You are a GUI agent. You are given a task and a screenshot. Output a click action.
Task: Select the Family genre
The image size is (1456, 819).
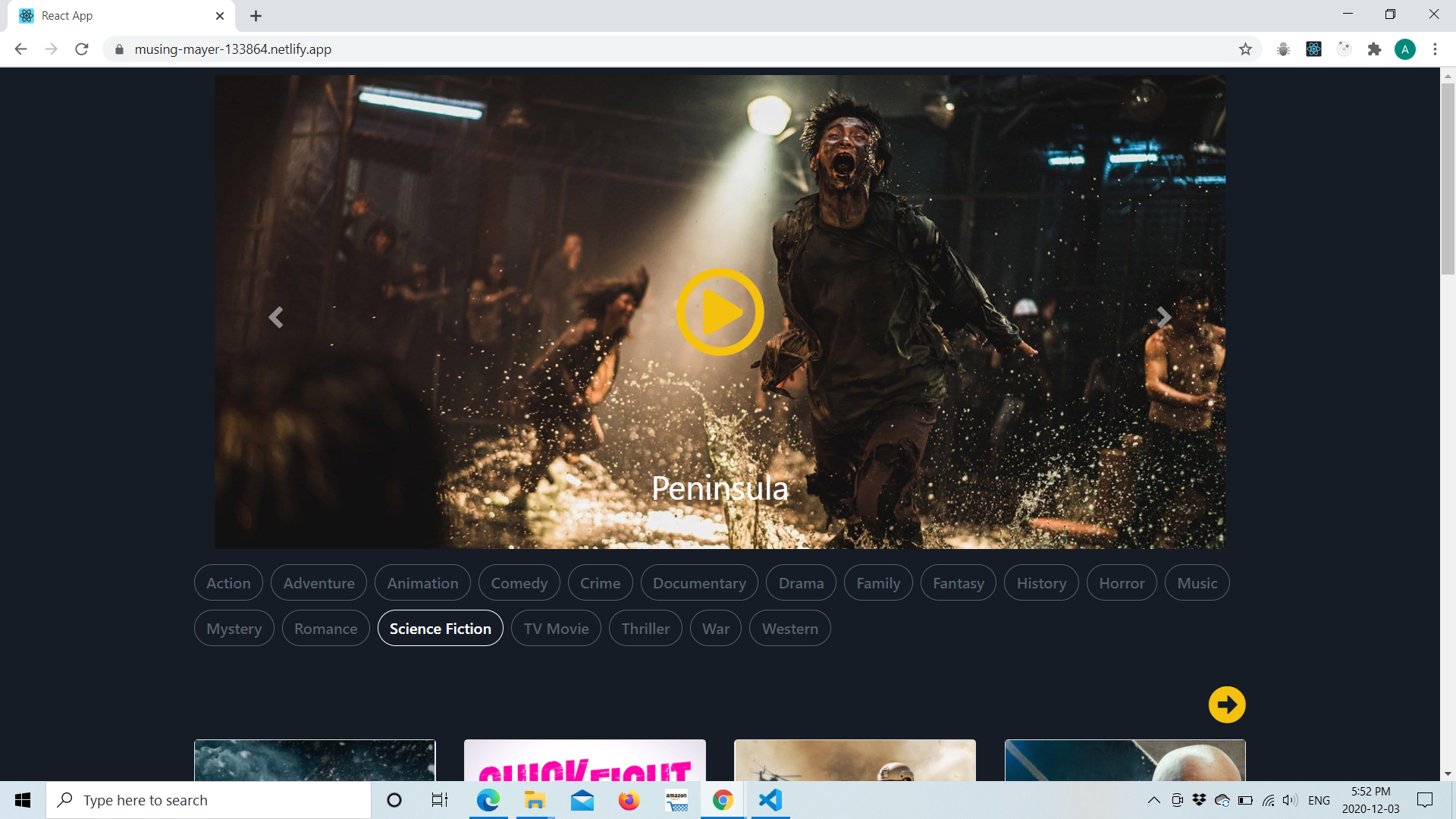point(878,583)
